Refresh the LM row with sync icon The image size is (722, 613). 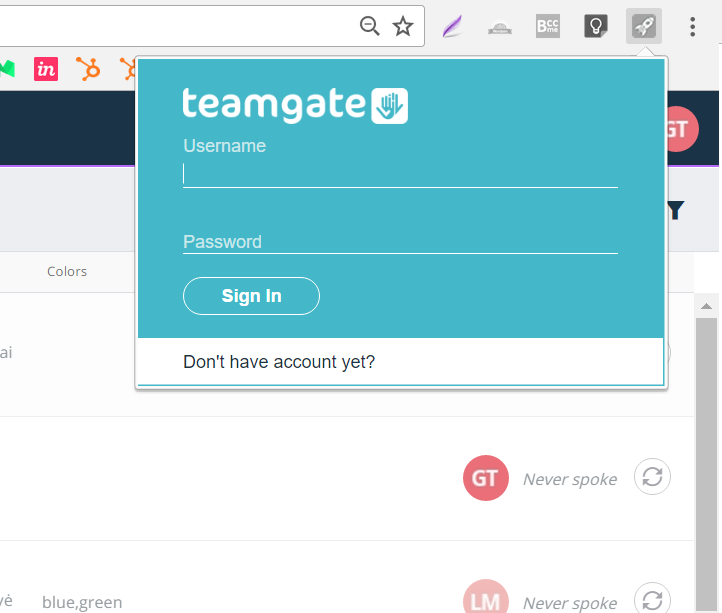pyautogui.click(x=652, y=598)
